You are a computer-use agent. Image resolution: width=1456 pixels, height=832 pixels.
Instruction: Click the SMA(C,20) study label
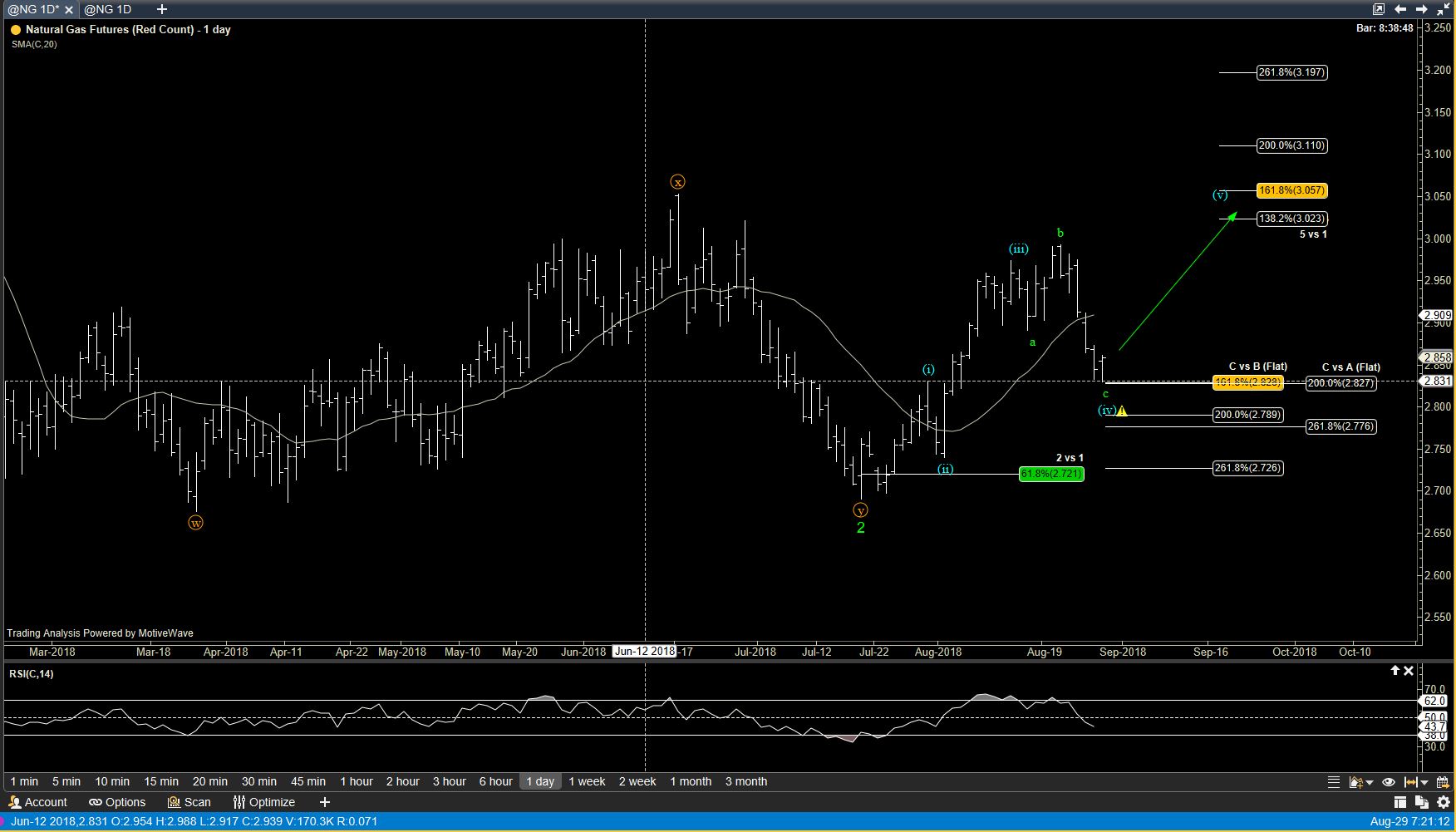[x=34, y=44]
